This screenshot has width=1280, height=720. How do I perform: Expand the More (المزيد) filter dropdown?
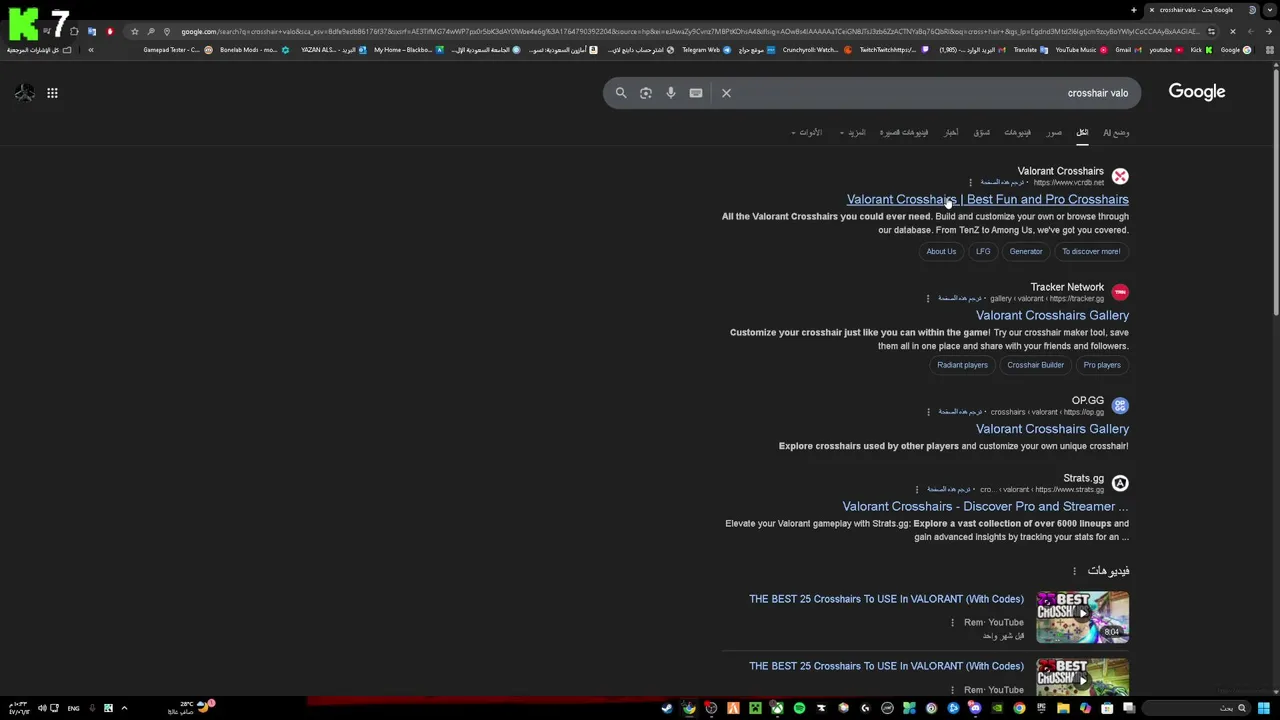pos(853,132)
